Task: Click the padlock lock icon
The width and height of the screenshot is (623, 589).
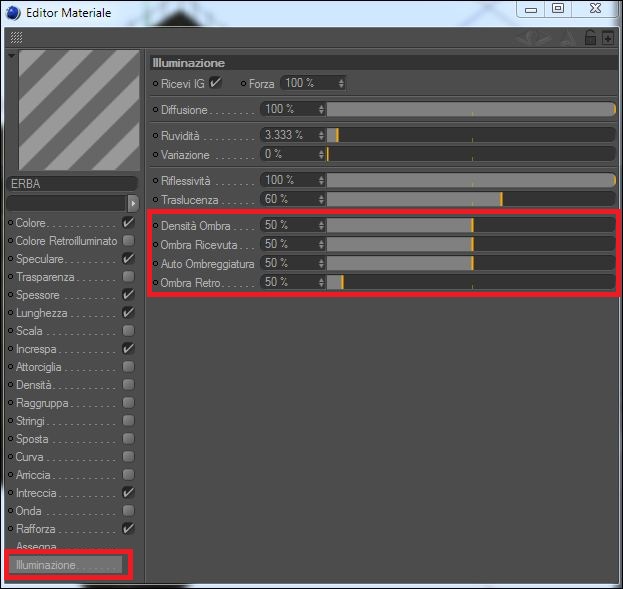Action: (590, 38)
